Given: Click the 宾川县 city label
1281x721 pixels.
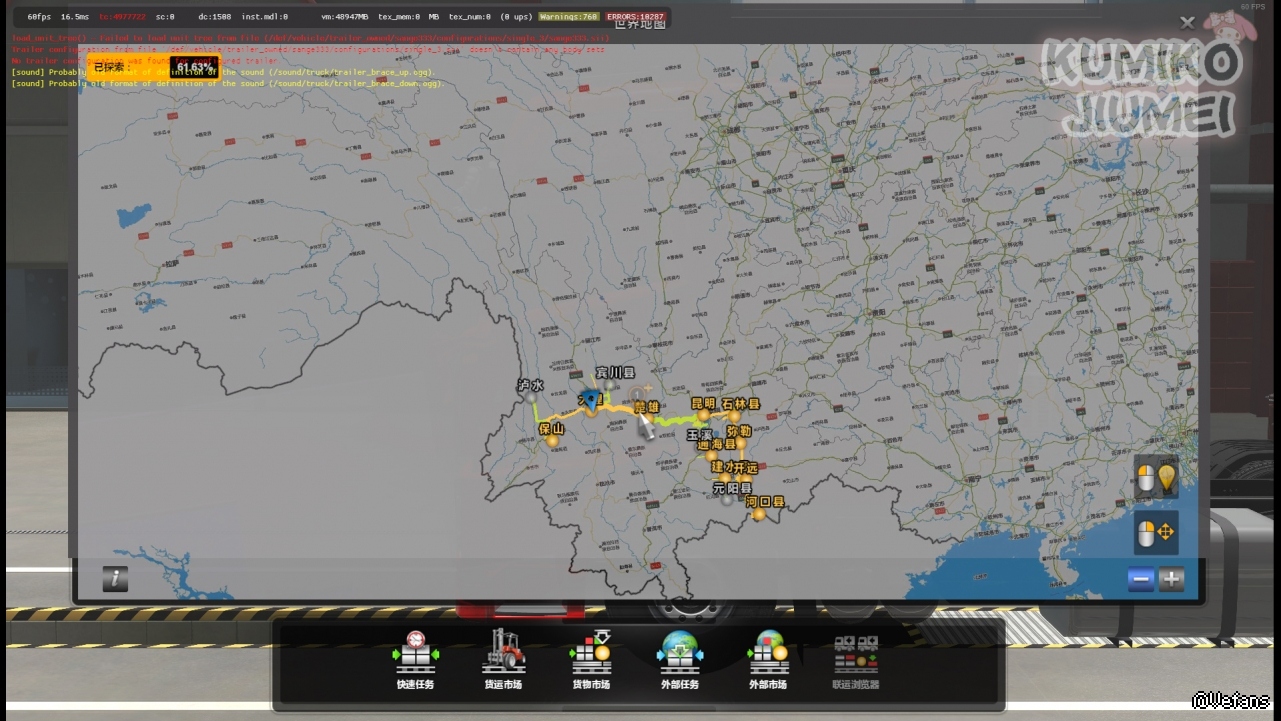Looking at the screenshot, I should point(616,372).
